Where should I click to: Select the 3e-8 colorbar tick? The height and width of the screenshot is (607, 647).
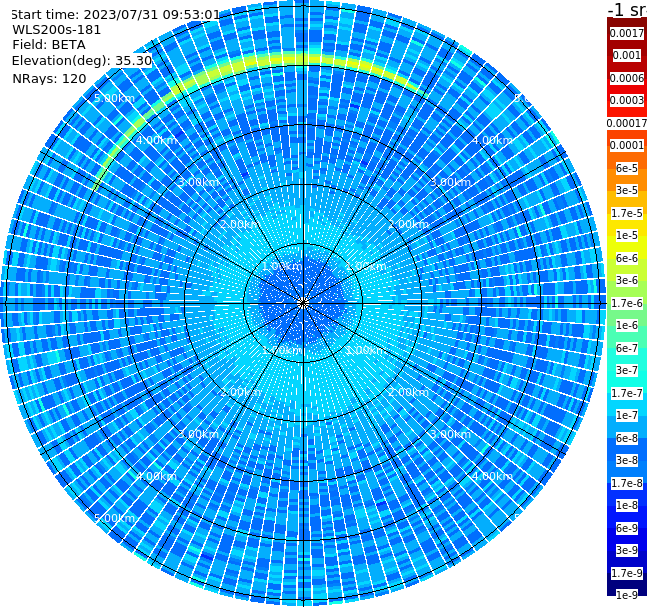pos(627,460)
